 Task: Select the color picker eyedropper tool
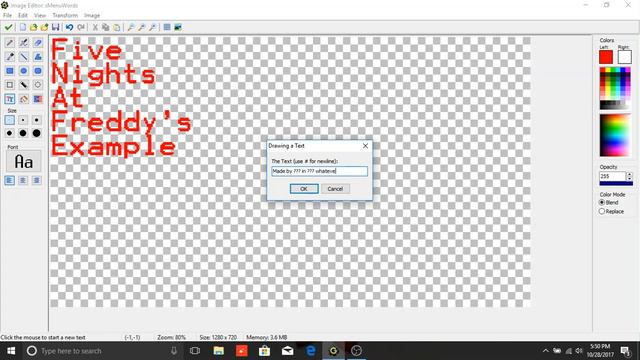[10, 57]
